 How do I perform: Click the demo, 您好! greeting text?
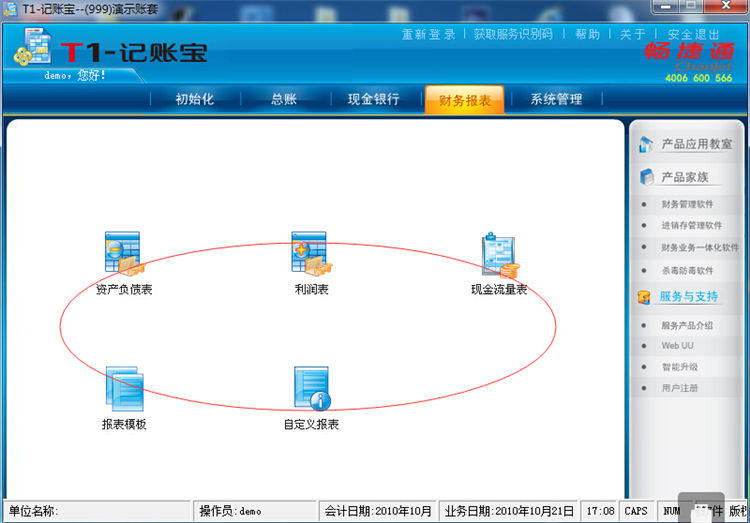tap(75, 75)
